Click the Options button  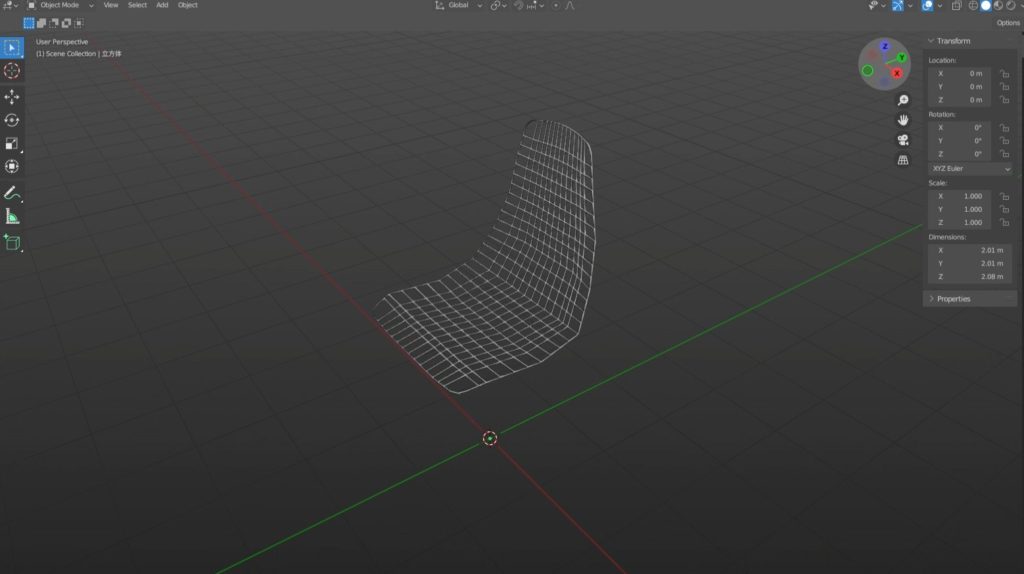(x=1007, y=23)
